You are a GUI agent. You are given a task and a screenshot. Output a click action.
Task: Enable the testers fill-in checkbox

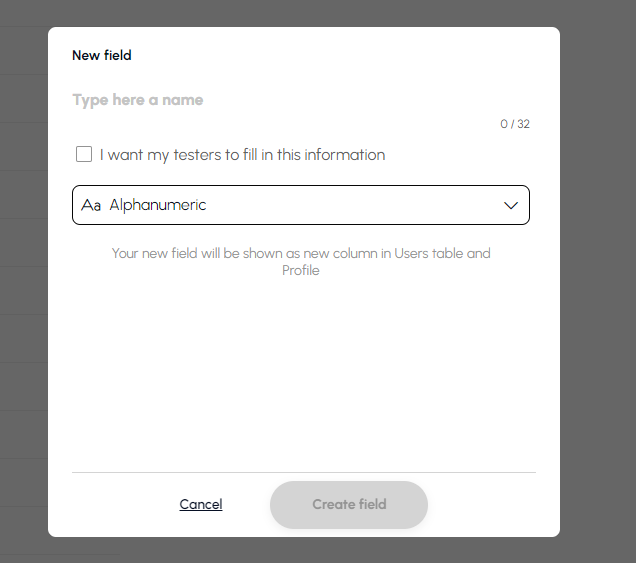pyautogui.click(x=84, y=155)
